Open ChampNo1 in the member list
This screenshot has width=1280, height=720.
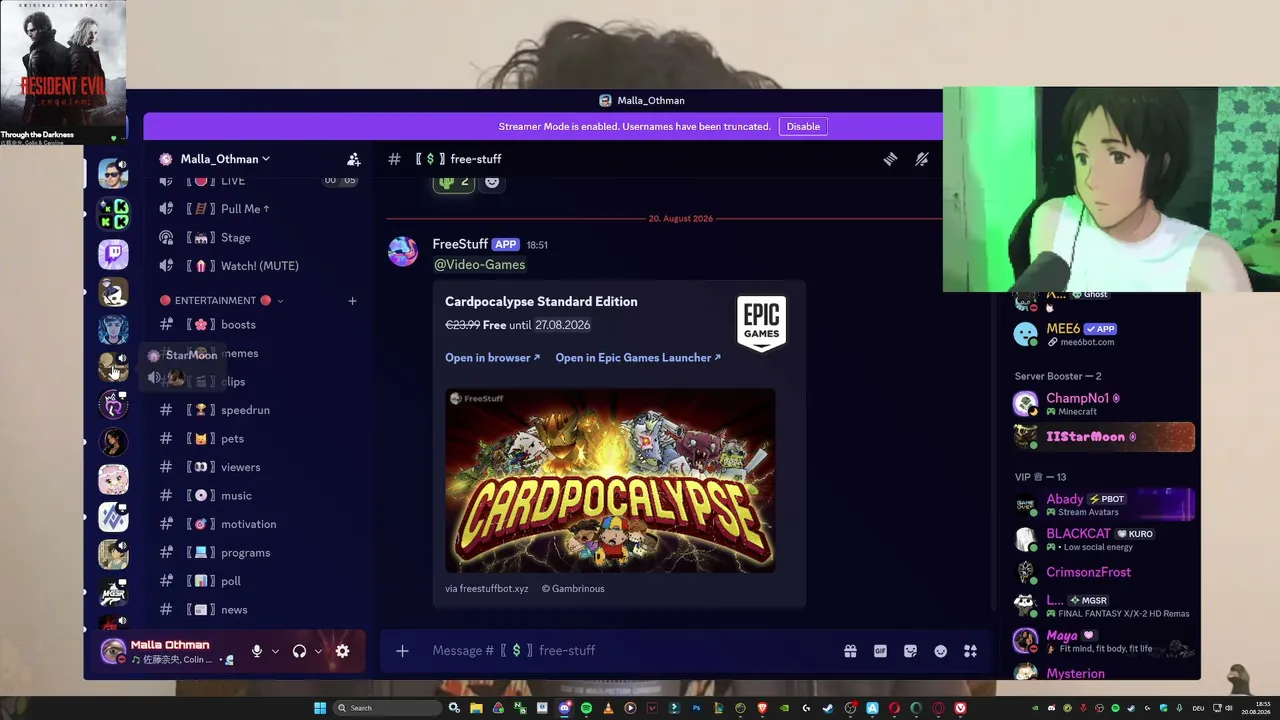point(1104,404)
